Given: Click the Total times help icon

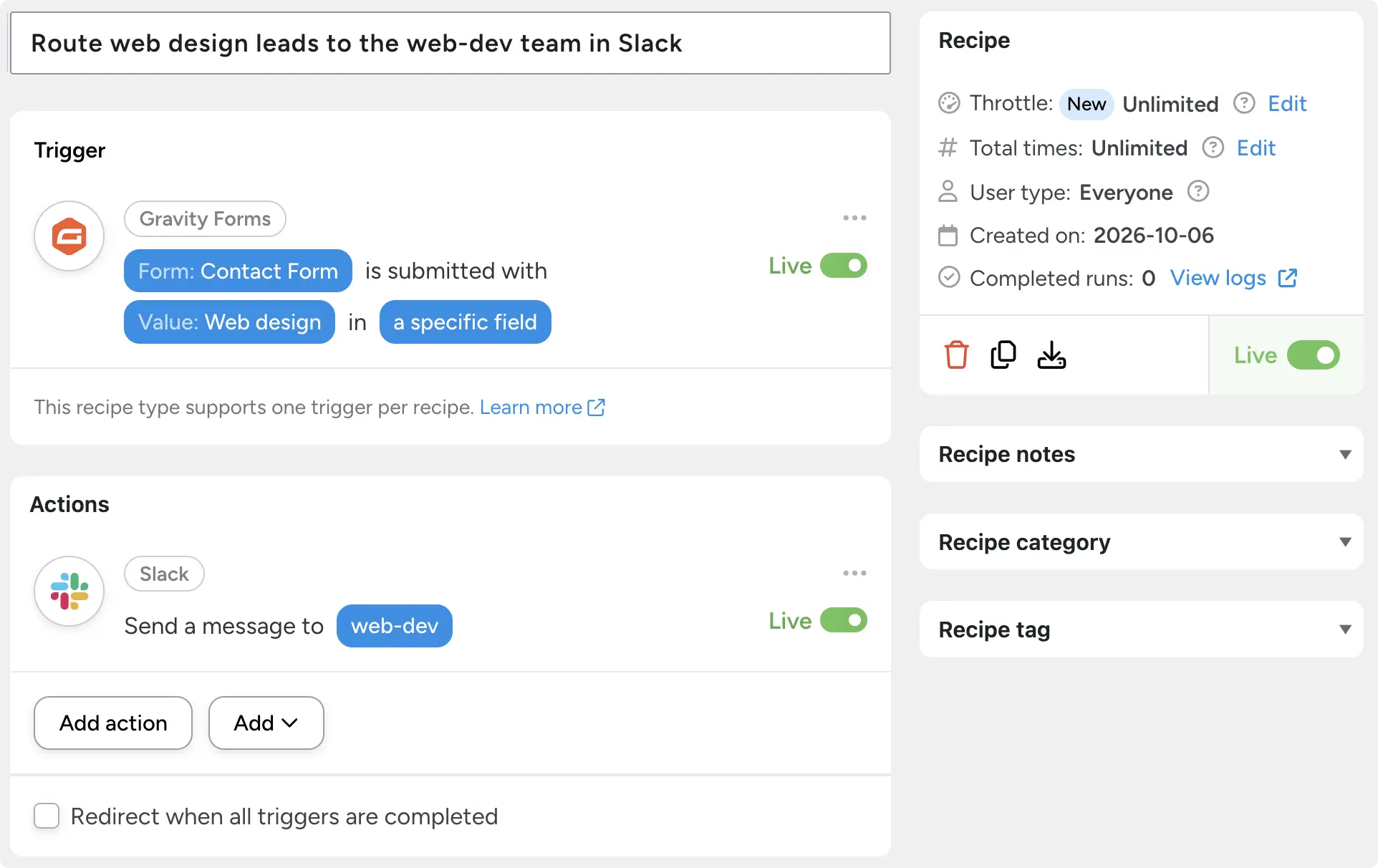Looking at the screenshot, I should coord(1213,148).
